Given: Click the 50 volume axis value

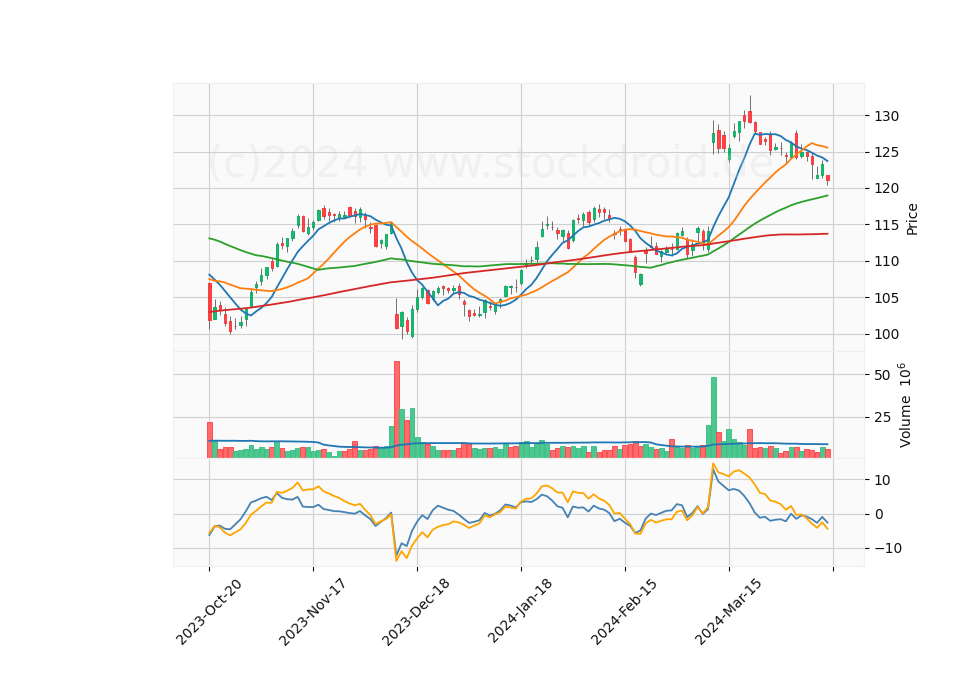Looking at the screenshot, I should pos(882,375).
